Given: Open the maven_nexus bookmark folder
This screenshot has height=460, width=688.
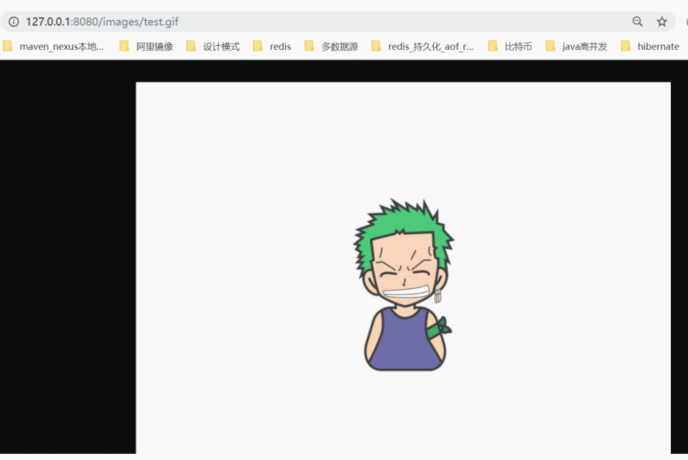Looking at the screenshot, I should click(54, 46).
